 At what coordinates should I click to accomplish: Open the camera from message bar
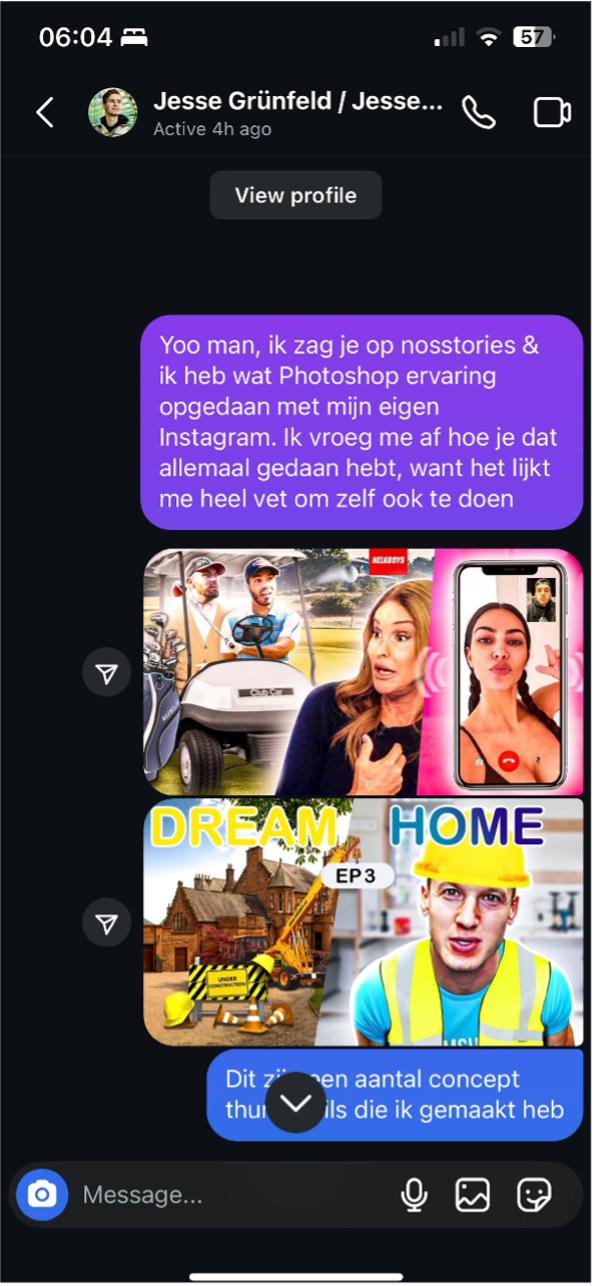point(42,1194)
